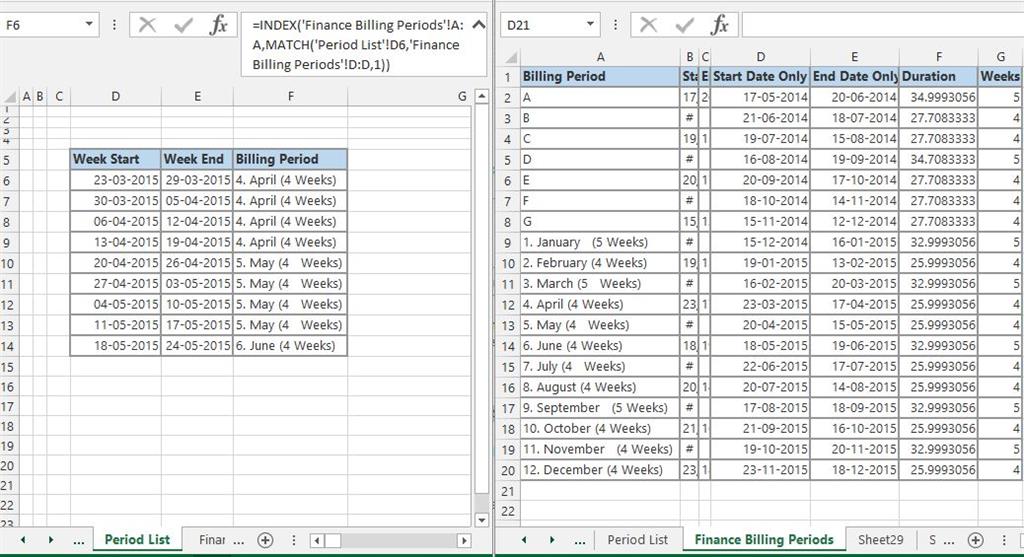This screenshot has width=1024, height=557.
Task: Show hidden sheet tabs ellipsis right window
Action: pos(579,541)
